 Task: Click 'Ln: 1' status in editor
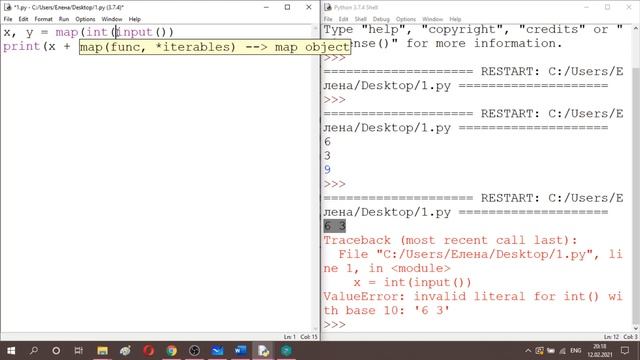[289, 337]
